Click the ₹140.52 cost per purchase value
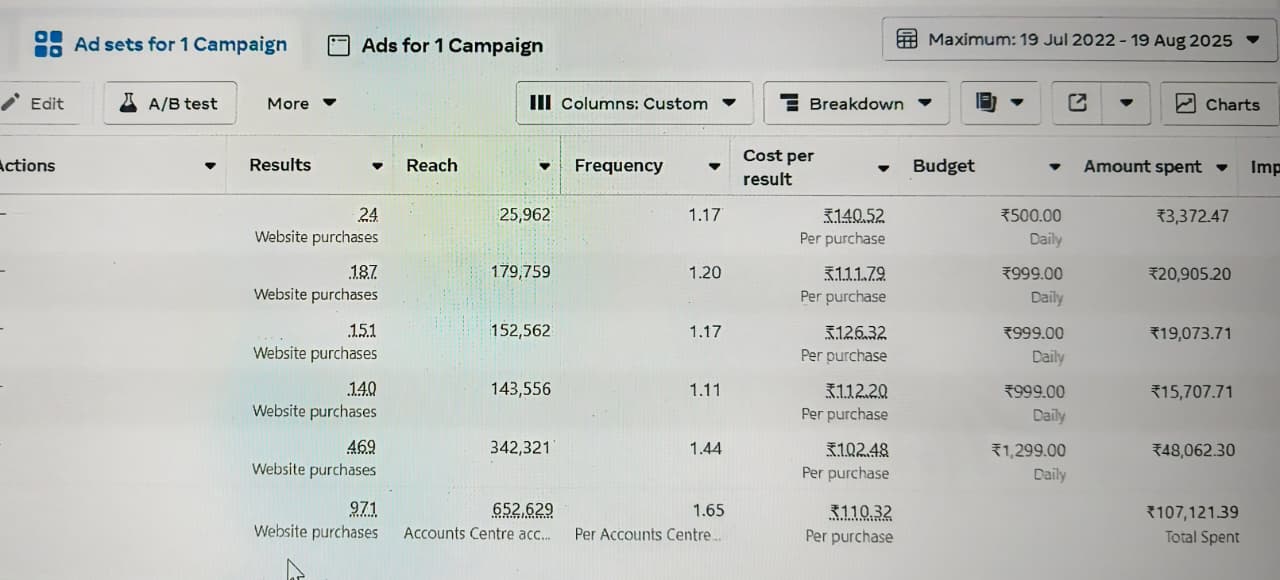This screenshot has height=580, width=1280. [x=854, y=215]
